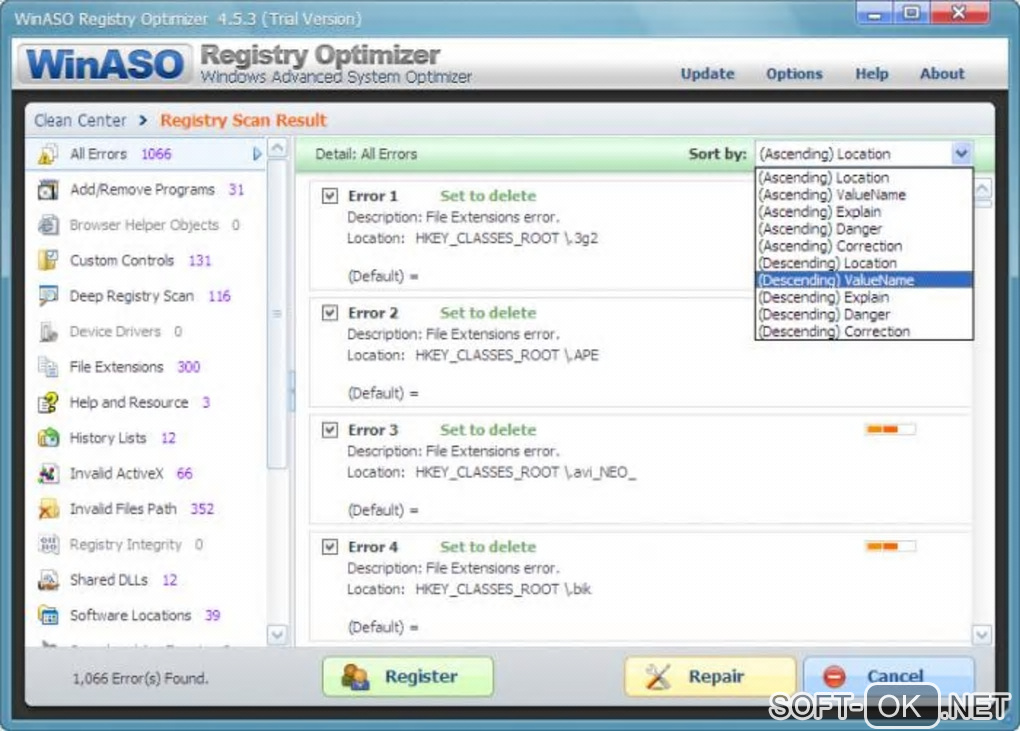Viewport: 1020px width, 731px height.
Task: Select (Descending) Danger sort option
Action: tap(864, 314)
